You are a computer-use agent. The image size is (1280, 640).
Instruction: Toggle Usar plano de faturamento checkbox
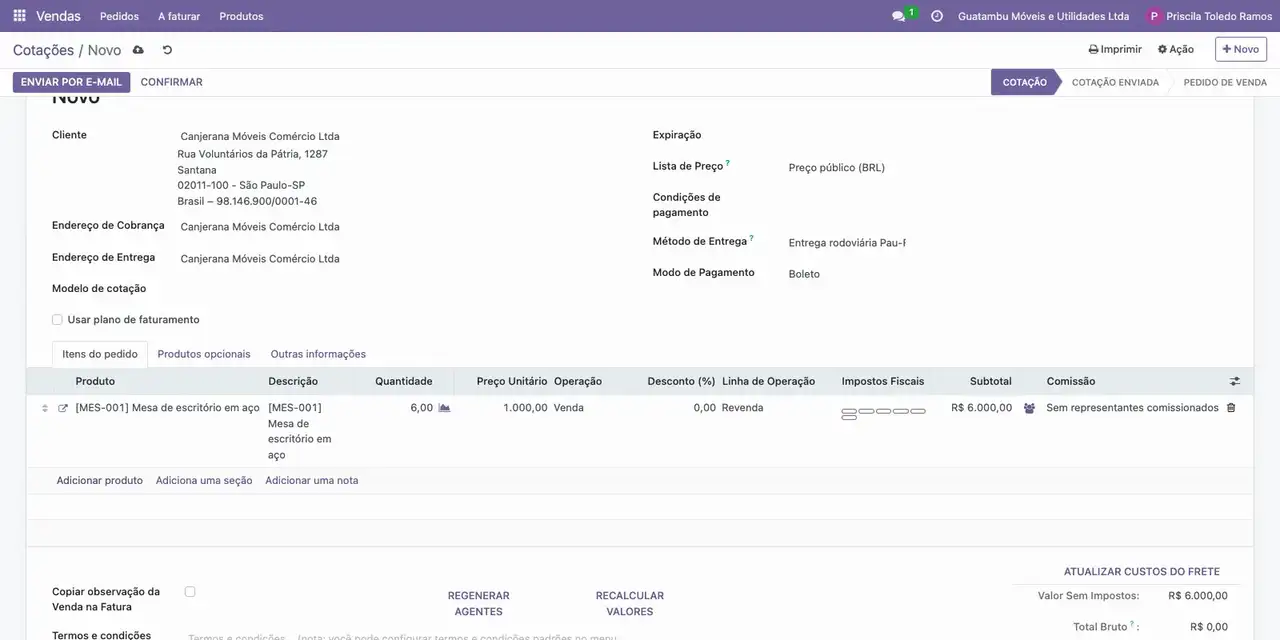57,320
